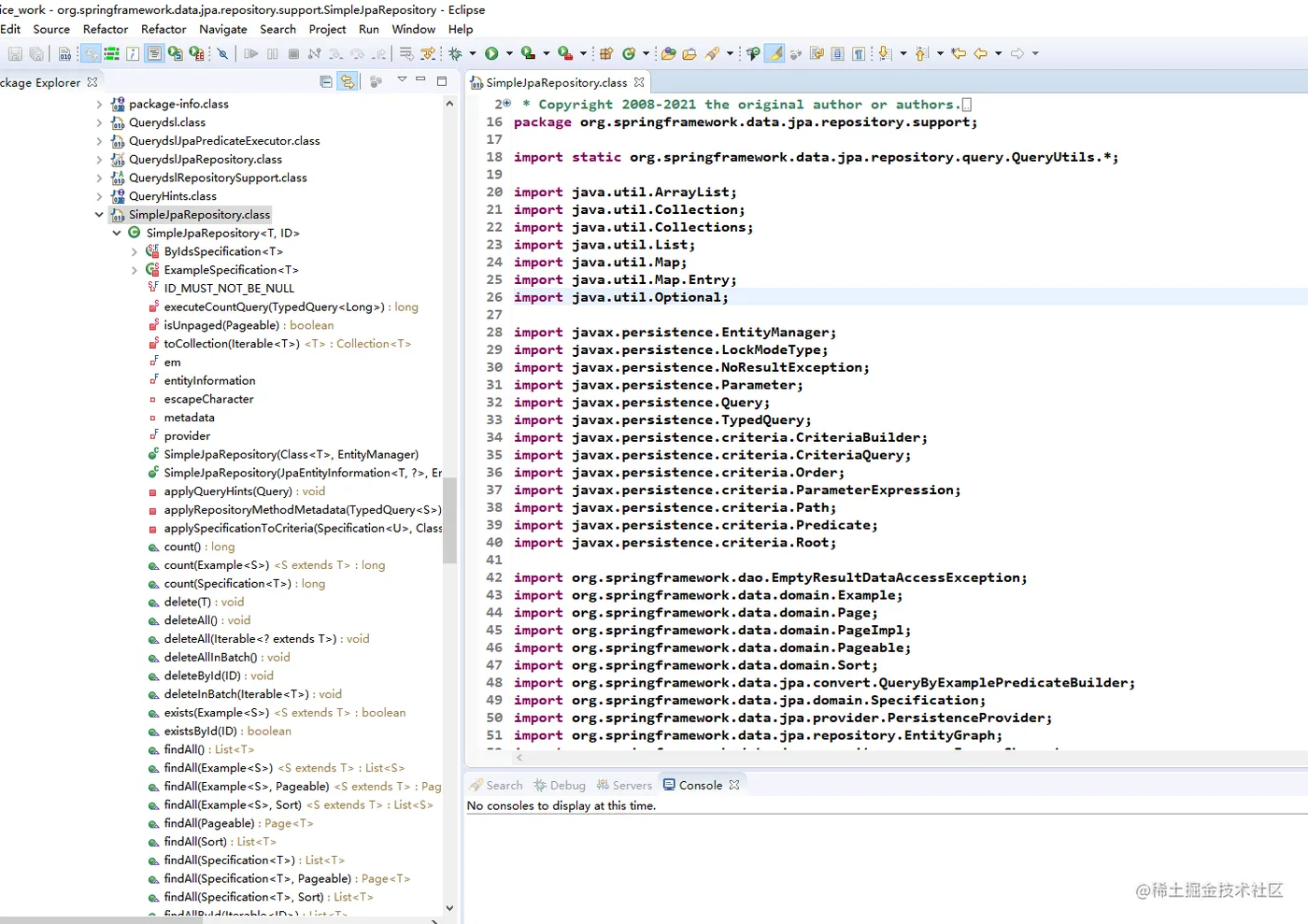1308x924 pixels.
Task: Close the Console view tab
Action: [x=734, y=785]
